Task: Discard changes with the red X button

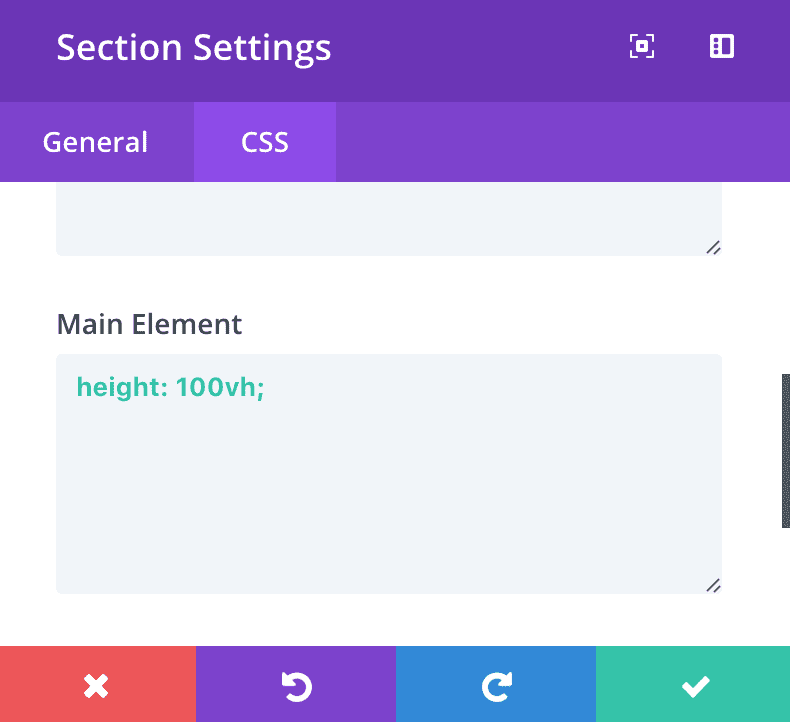Action: coord(97,685)
